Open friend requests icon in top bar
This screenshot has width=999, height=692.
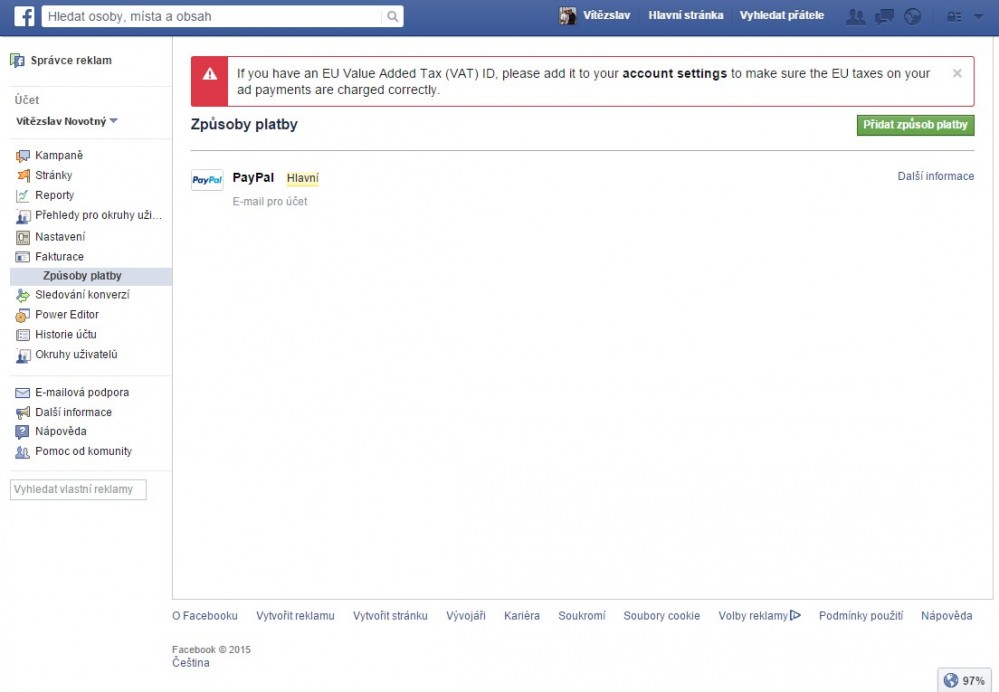coord(855,16)
